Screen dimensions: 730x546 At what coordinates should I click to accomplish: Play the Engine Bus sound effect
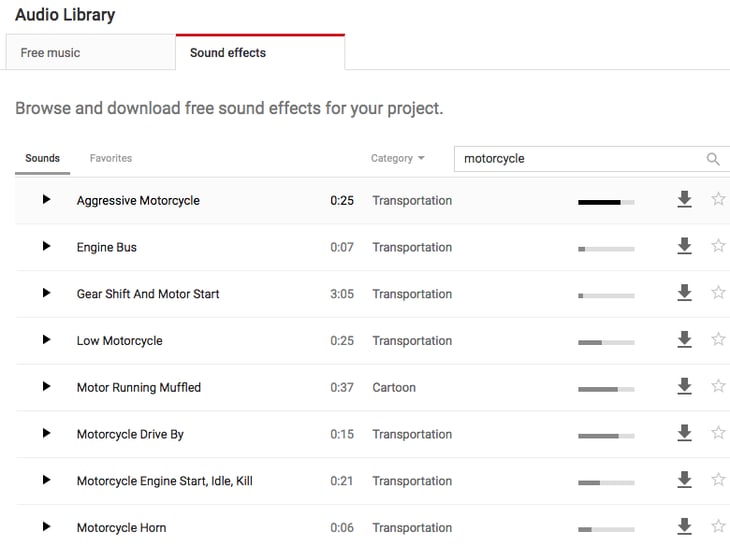(x=46, y=247)
